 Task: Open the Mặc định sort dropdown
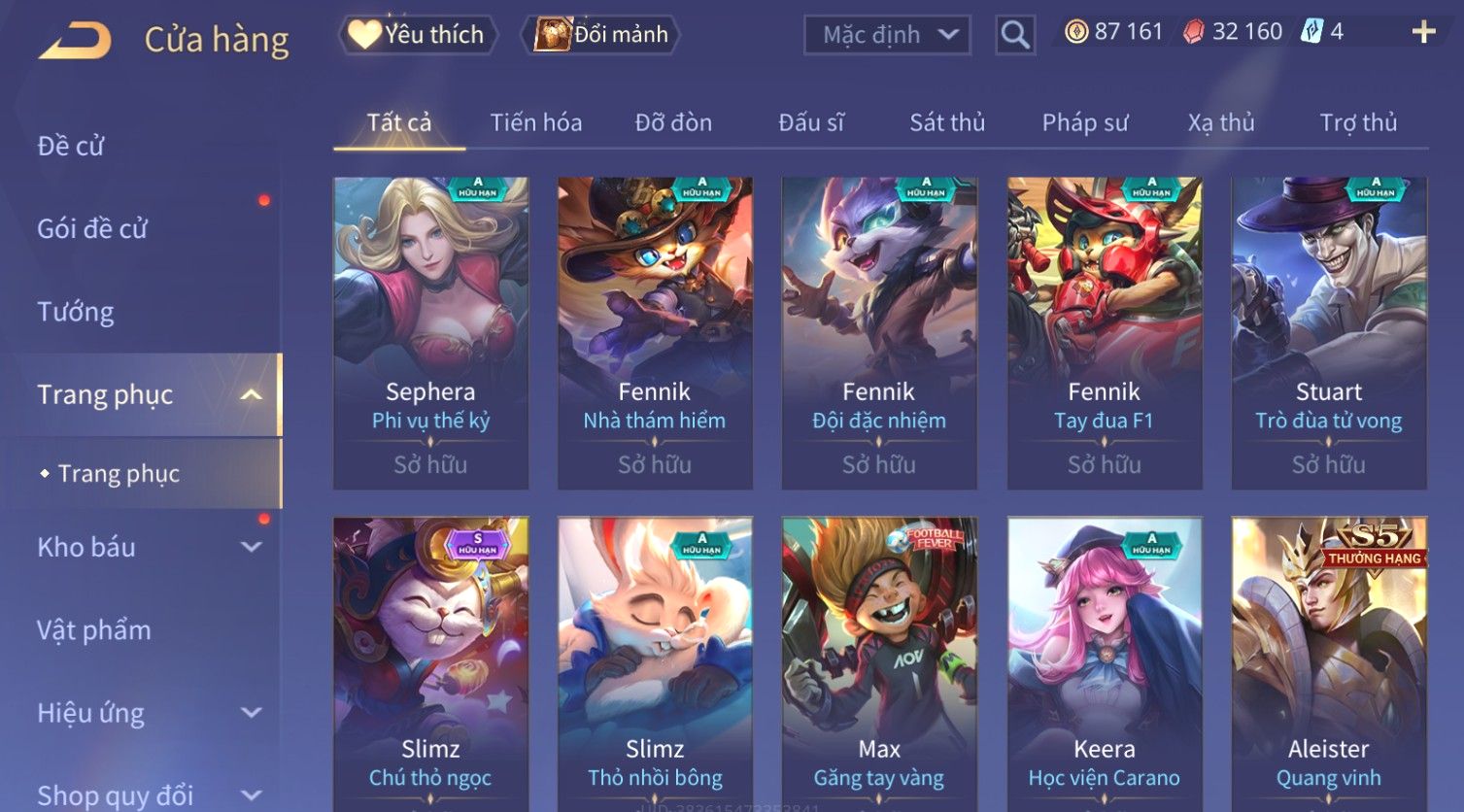click(887, 35)
